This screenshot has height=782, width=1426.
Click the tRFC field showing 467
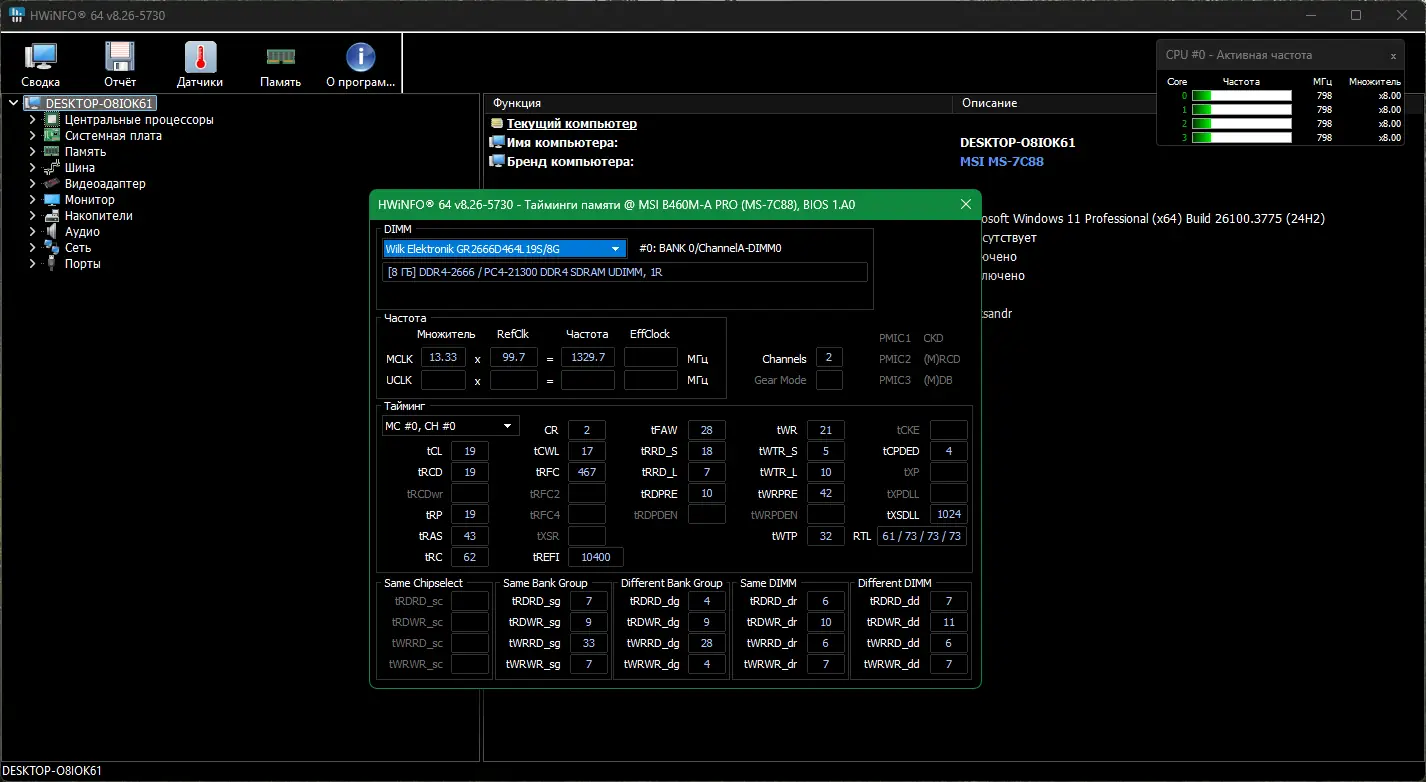pyautogui.click(x=587, y=472)
